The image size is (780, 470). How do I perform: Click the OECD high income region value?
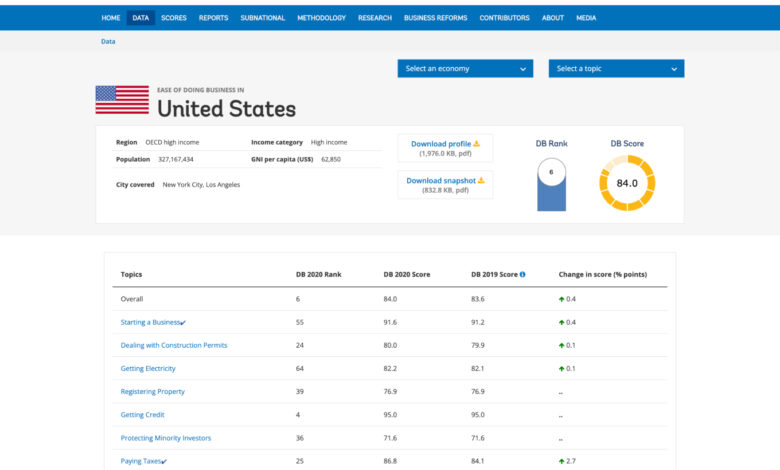pos(172,142)
